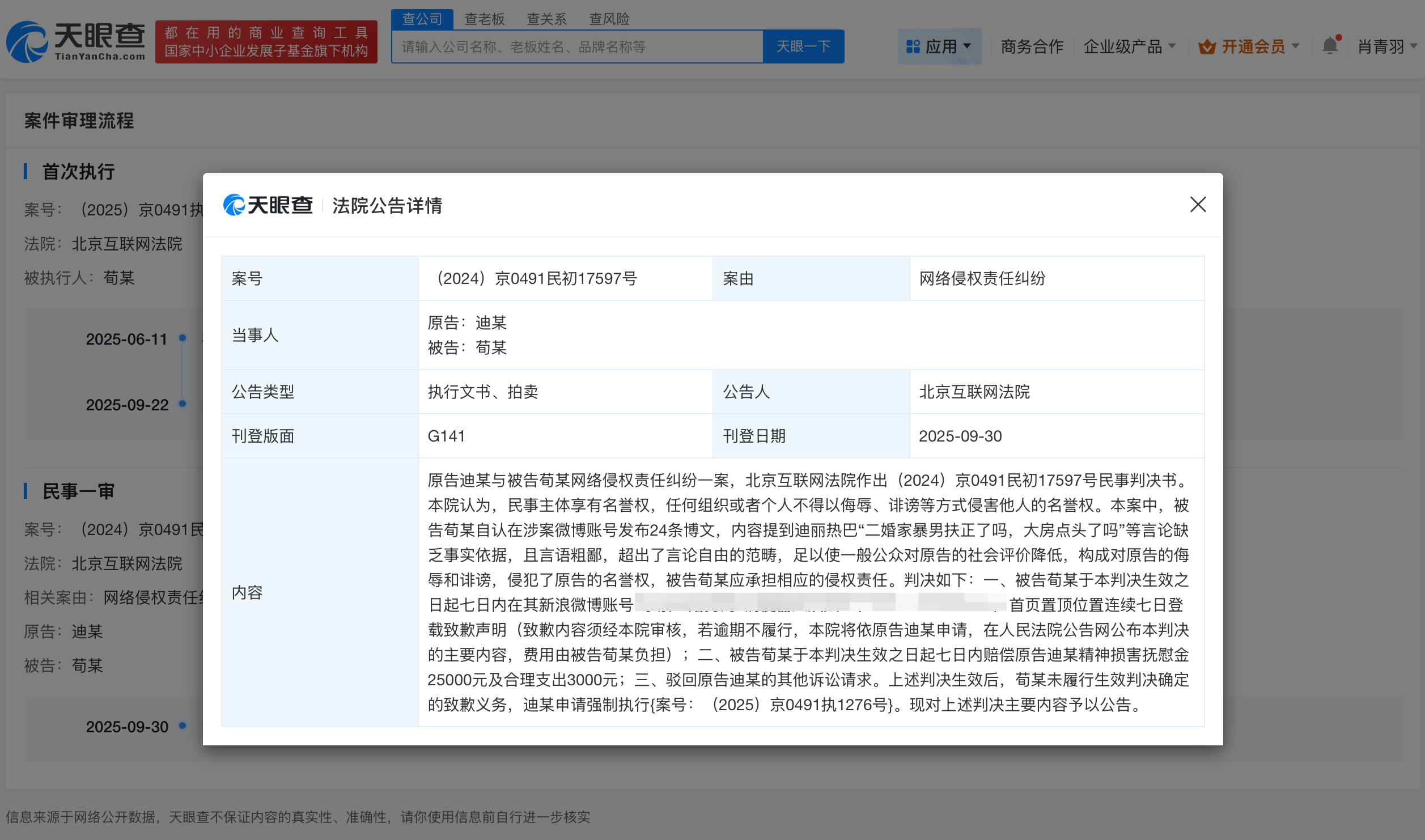Viewport: 1425px width, 840px height.
Task: Switch to the 查风险 search tab
Action: (609, 19)
